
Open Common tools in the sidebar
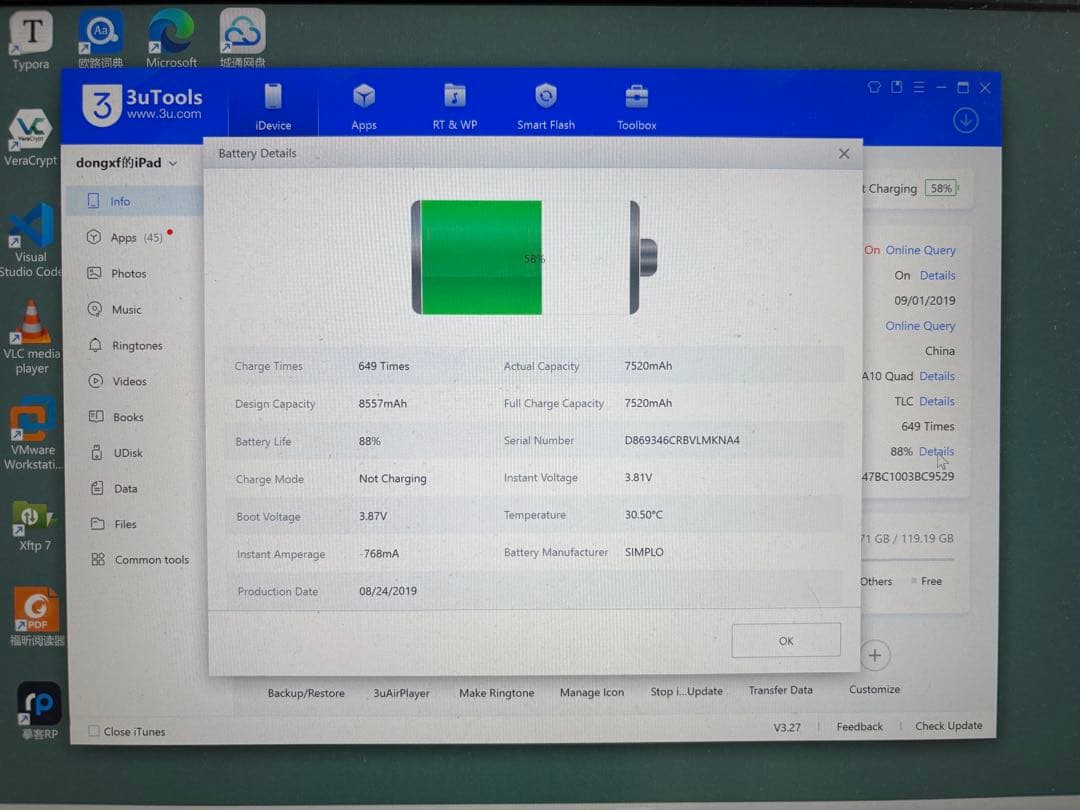[x=151, y=560]
